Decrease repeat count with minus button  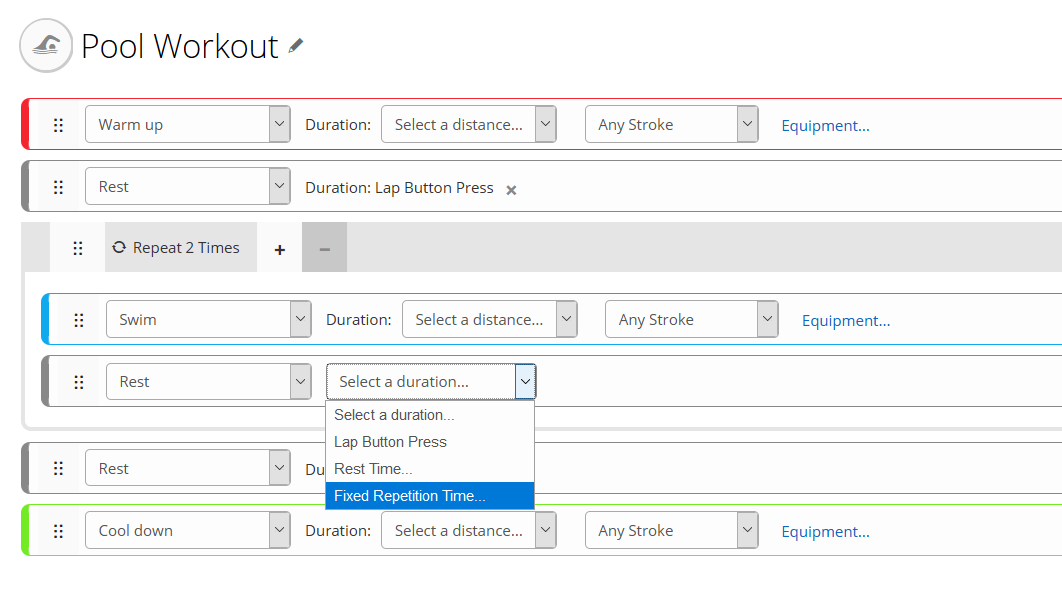click(x=324, y=249)
